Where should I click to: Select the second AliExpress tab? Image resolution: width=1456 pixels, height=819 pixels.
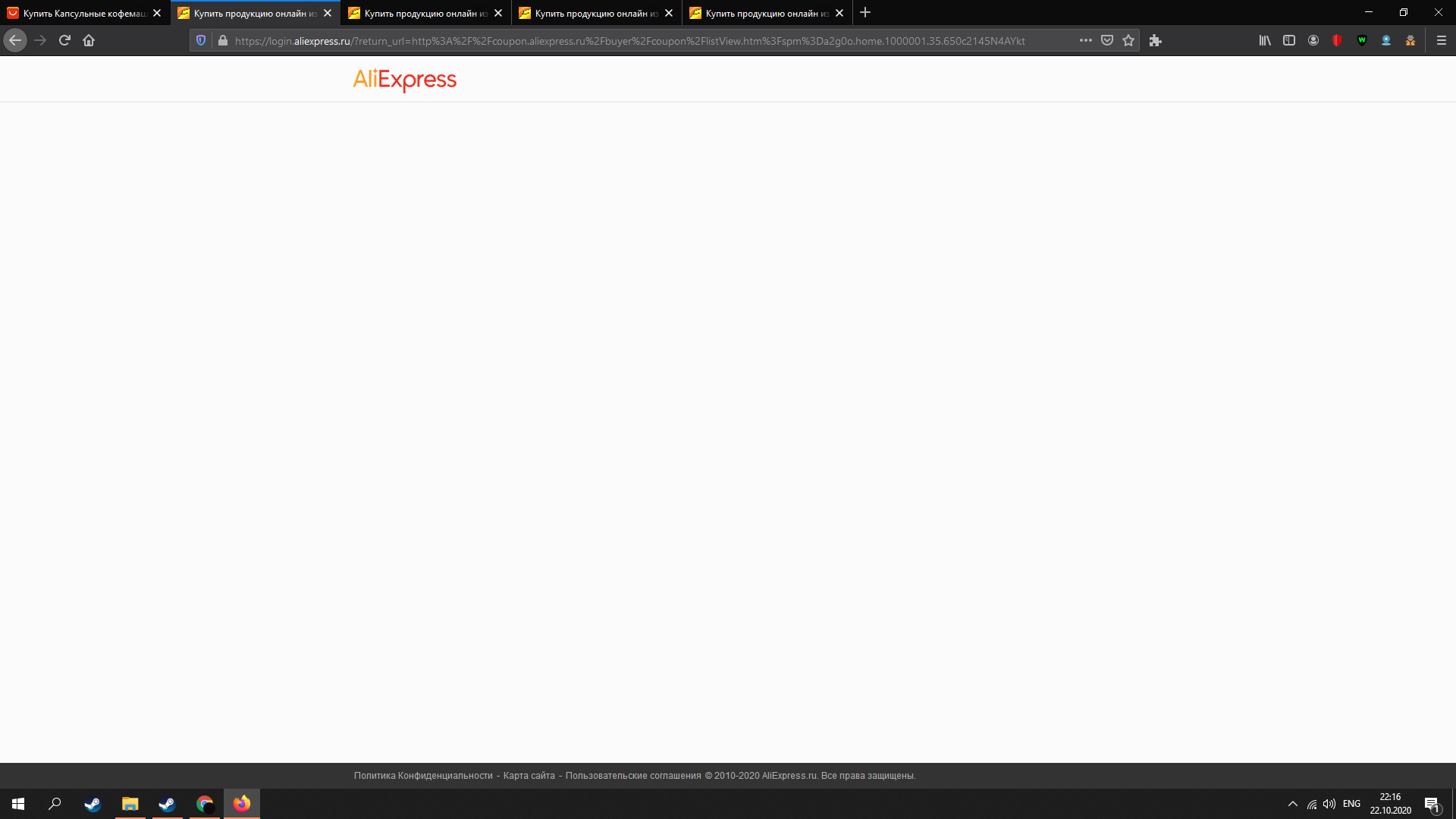tap(255, 13)
